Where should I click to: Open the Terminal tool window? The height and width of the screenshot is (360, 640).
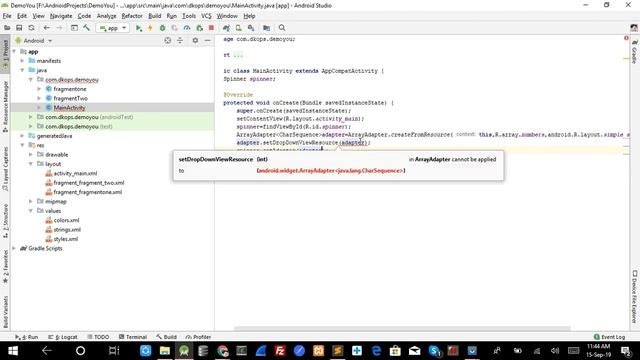(x=133, y=337)
